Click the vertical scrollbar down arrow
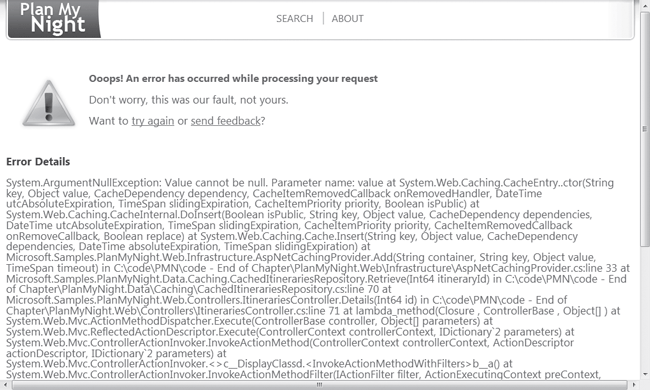 click(x=645, y=374)
